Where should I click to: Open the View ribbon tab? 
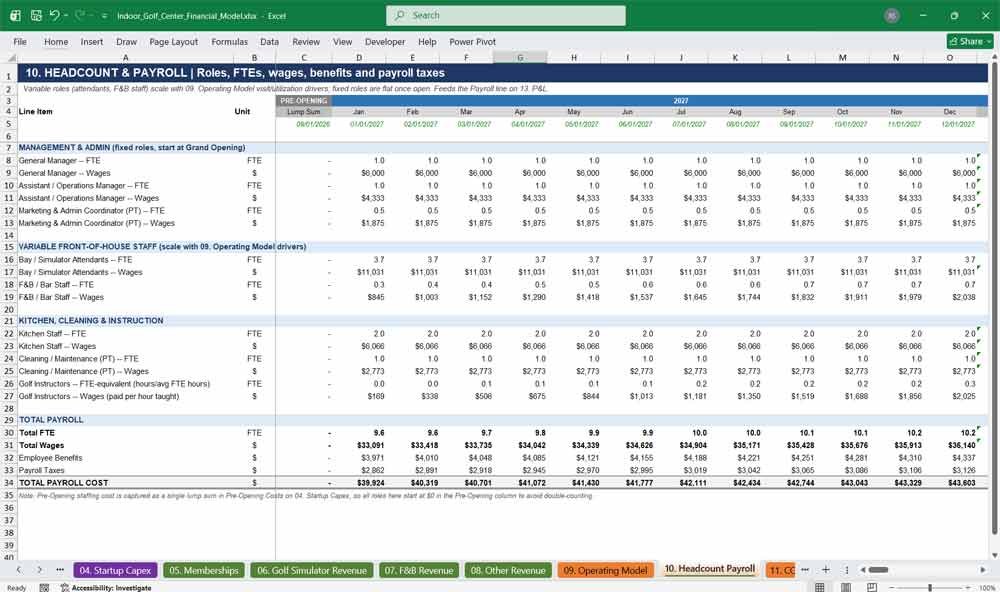(x=342, y=41)
